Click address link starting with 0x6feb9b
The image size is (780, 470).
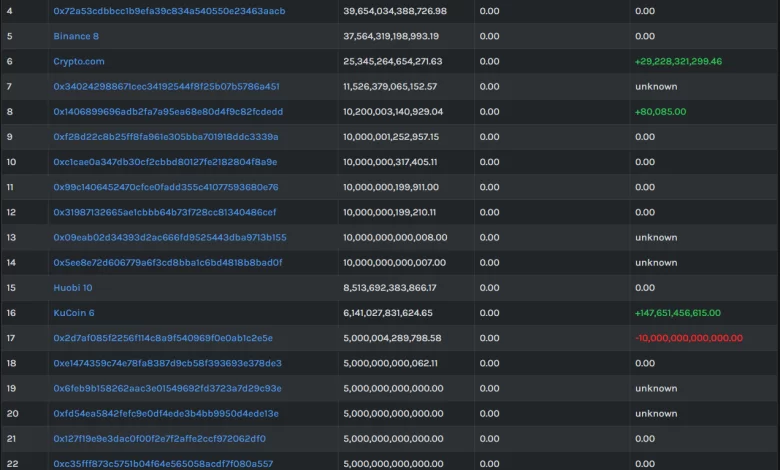click(x=168, y=388)
